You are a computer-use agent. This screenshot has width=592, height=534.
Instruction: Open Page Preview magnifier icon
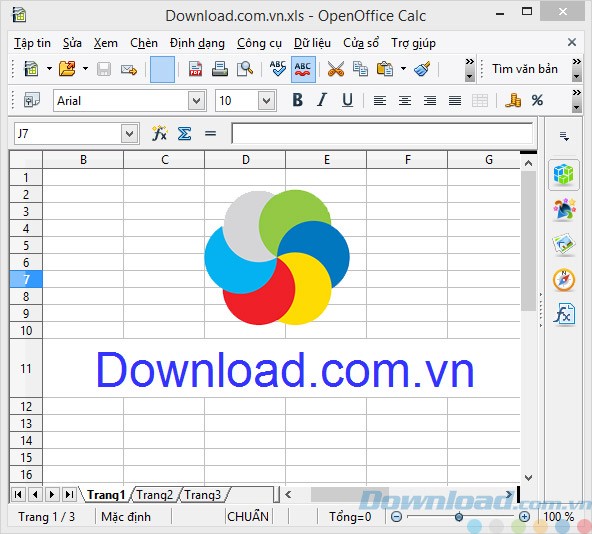click(245, 69)
